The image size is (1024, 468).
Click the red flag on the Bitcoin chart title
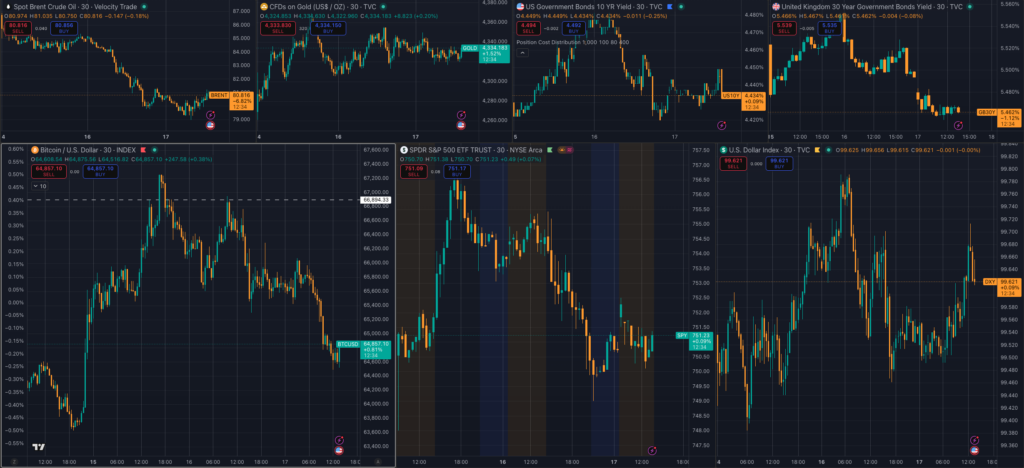[143, 150]
